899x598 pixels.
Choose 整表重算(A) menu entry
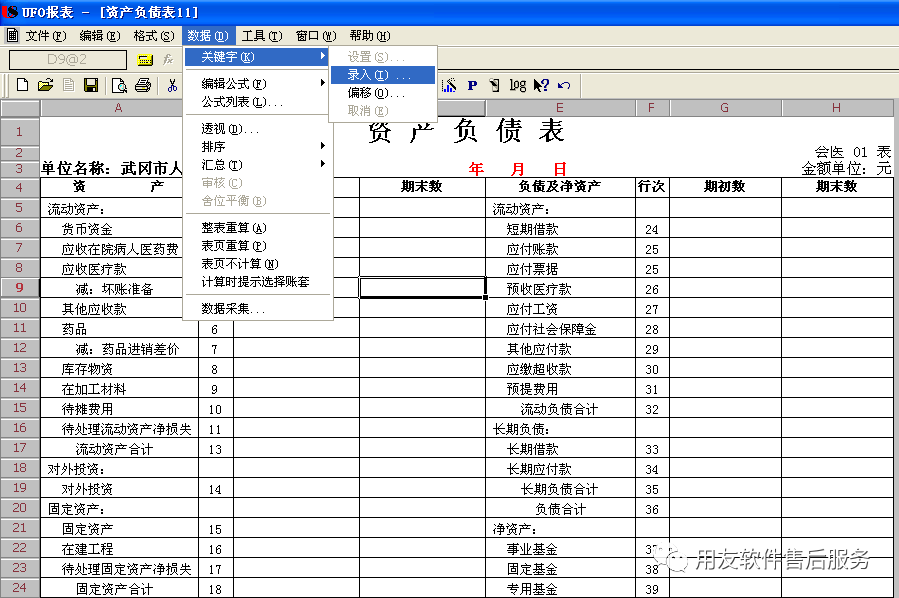click(257, 228)
